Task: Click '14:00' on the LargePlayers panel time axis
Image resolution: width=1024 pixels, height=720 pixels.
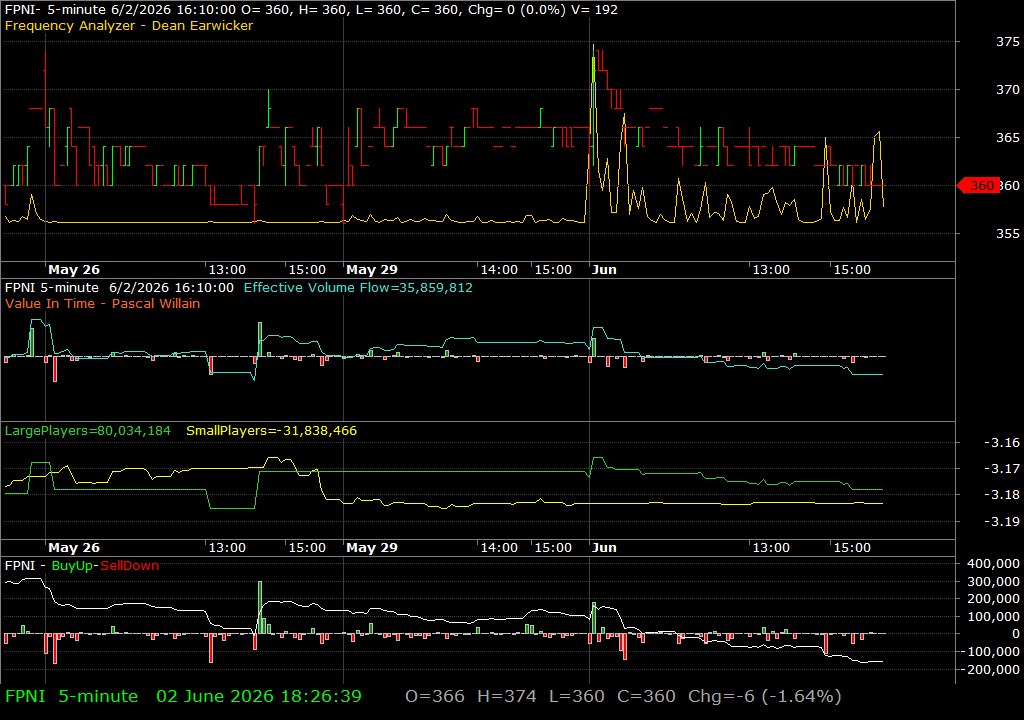Action: (499, 548)
